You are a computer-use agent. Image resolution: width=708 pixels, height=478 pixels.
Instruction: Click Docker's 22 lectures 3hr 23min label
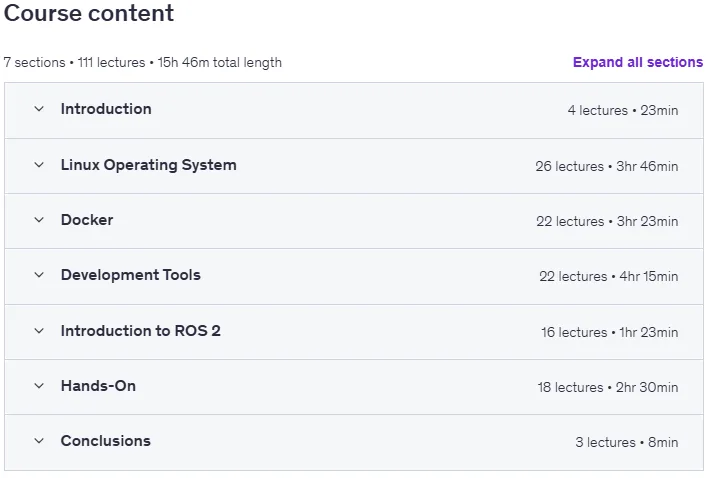(x=607, y=222)
